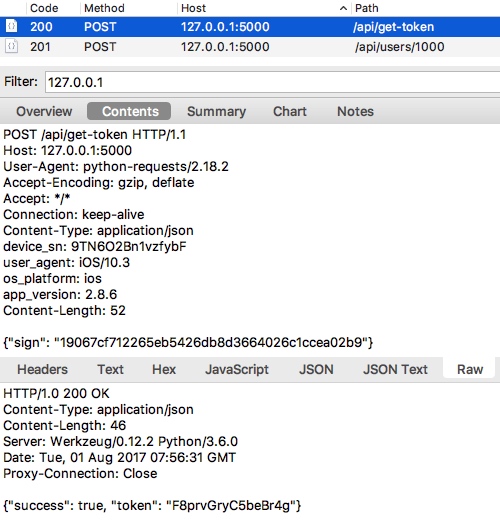Select the /api/users/1000 request row
The height and width of the screenshot is (526, 500).
tap(250, 47)
